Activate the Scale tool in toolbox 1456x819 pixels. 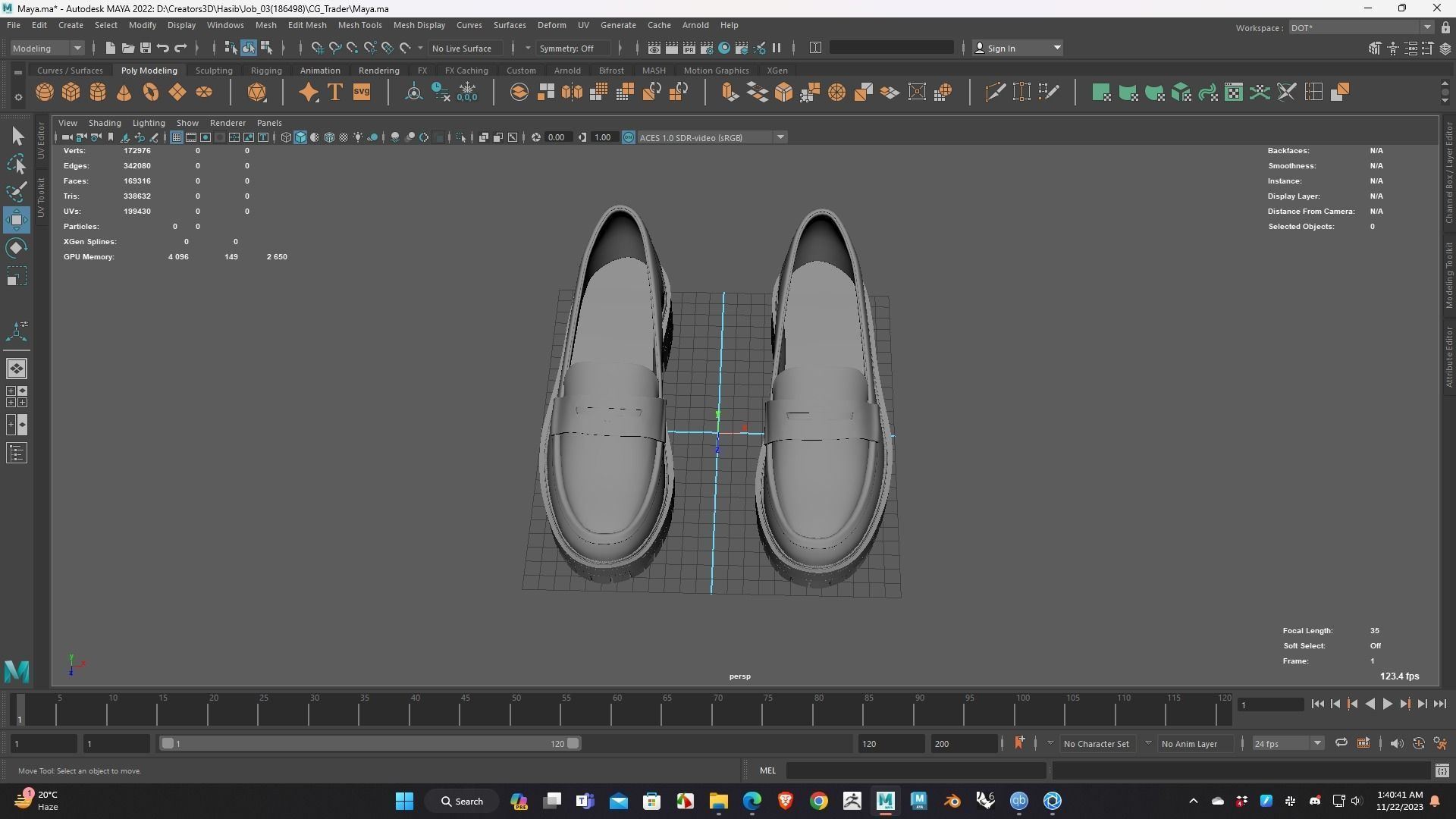17,276
